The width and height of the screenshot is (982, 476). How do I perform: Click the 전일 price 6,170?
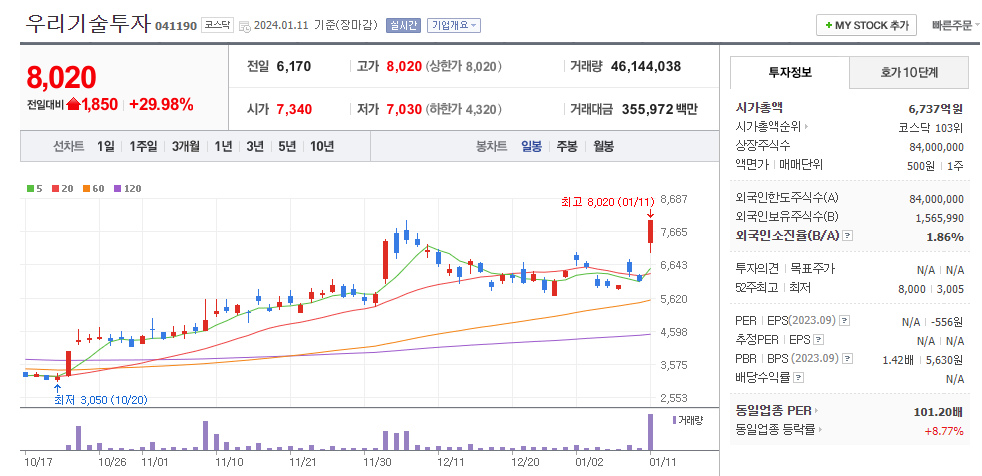point(294,66)
